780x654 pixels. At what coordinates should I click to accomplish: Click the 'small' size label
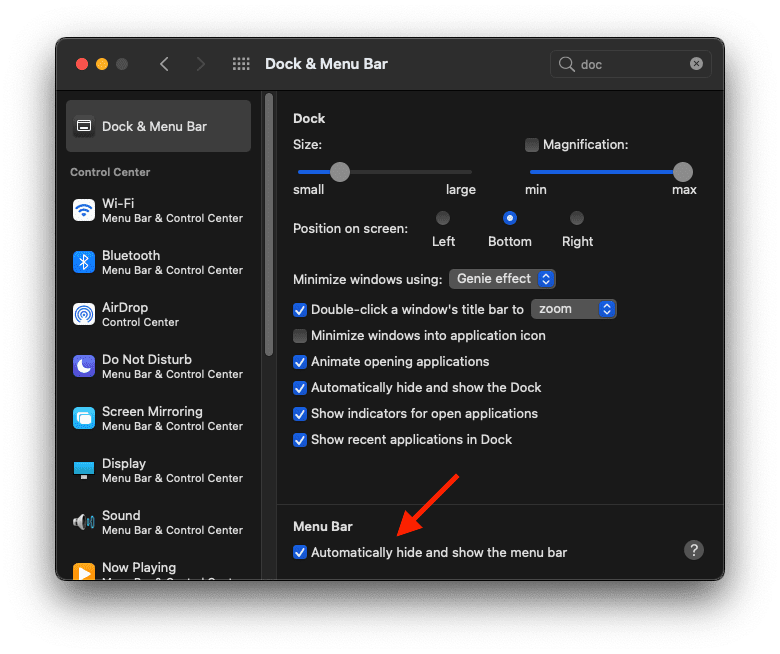(308, 189)
